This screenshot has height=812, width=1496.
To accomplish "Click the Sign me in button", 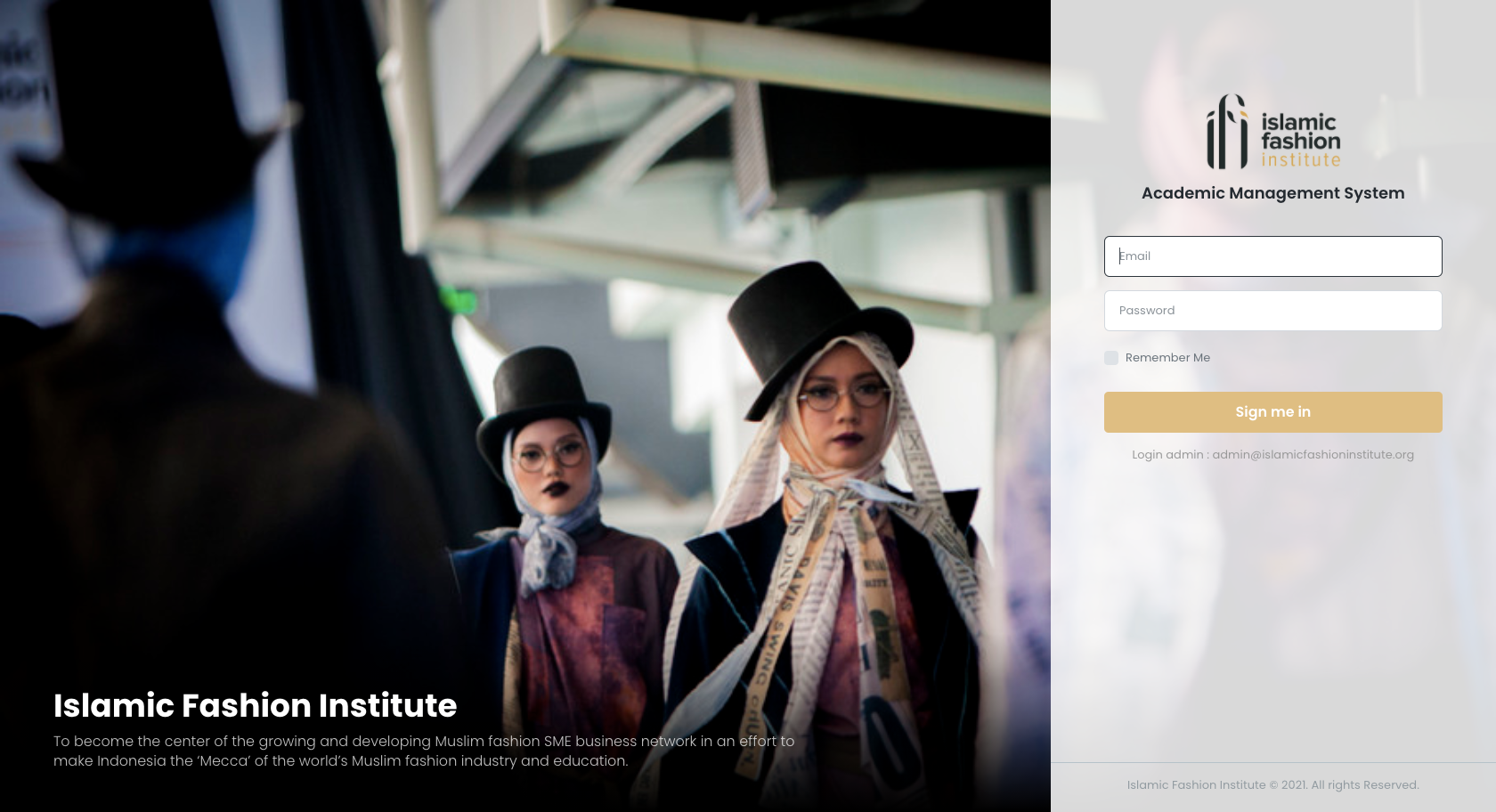I will [x=1273, y=412].
